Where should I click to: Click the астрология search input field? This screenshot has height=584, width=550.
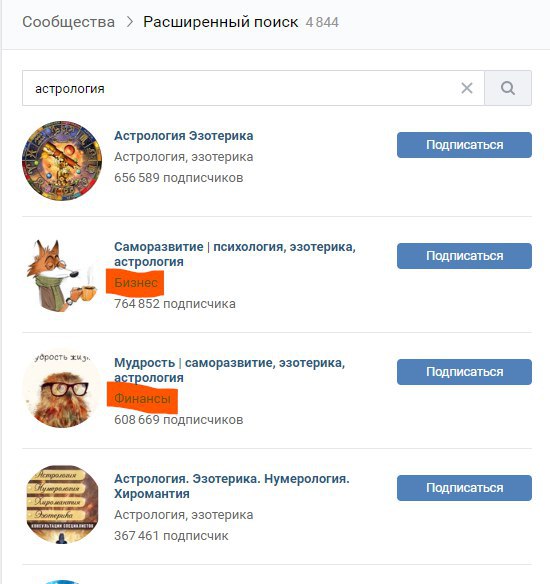[253, 88]
